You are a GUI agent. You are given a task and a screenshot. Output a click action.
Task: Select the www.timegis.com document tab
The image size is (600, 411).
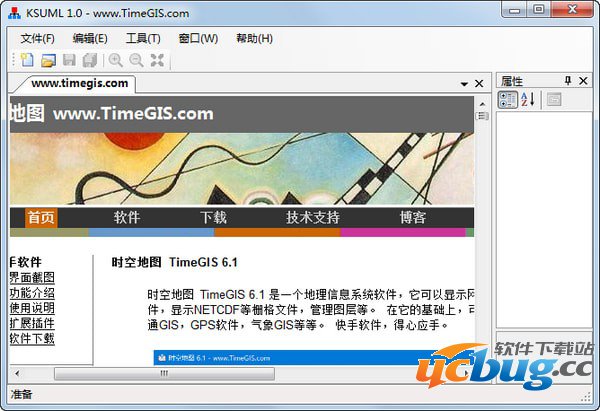tap(79, 83)
